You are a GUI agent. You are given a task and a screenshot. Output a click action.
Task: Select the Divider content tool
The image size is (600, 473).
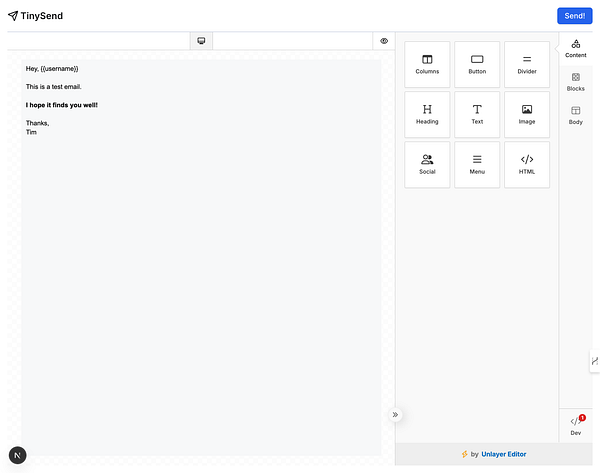coord(527,64)
